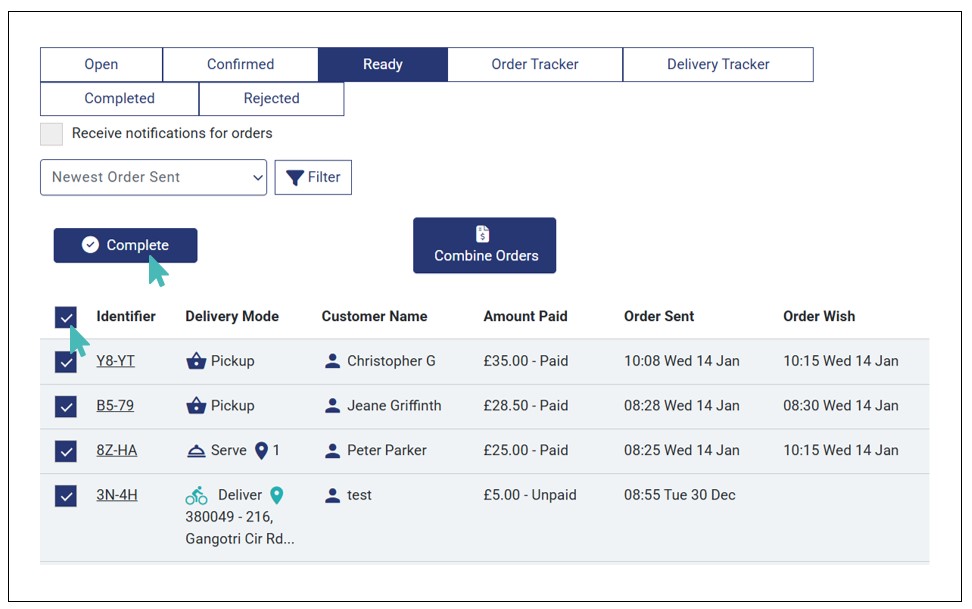
Task: Click the teal address pin beside Deliver
Action: coord(277,495)
